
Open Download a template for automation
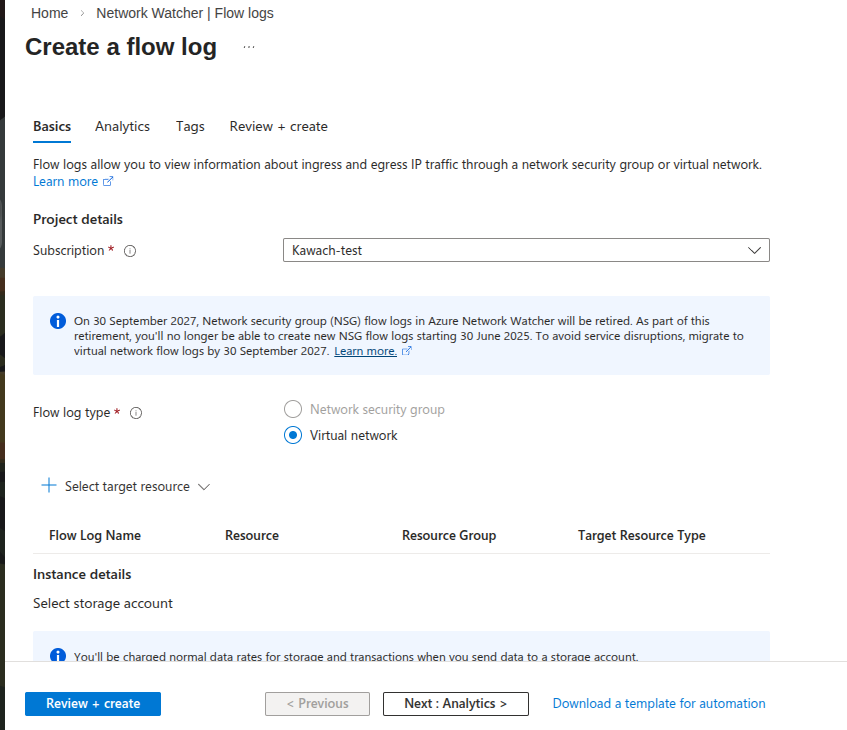point(658,703)
